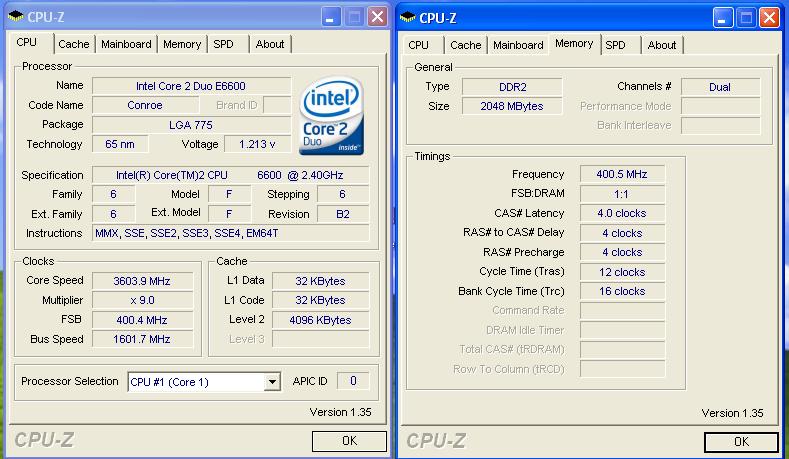Viewport: 789px width, 459px height.
Task: Click the Multiplier value x 9.0
Action: [142, 300]
